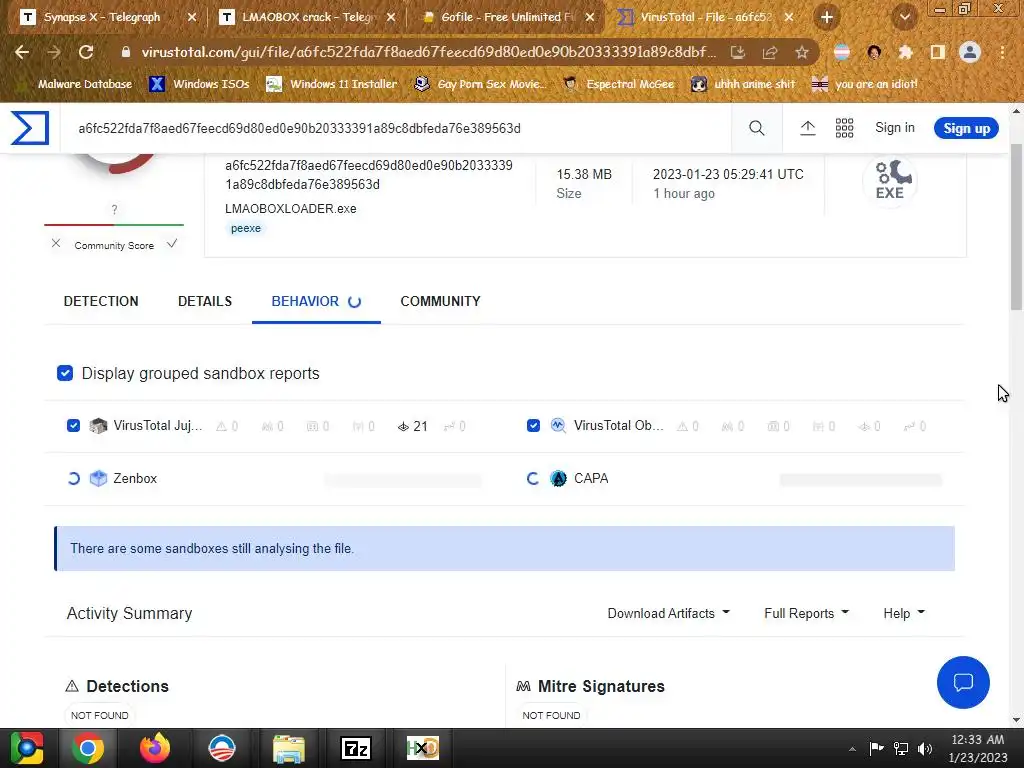Click the Sign in link
Screen dimensions: 1024x768
[x=895, y=128]
